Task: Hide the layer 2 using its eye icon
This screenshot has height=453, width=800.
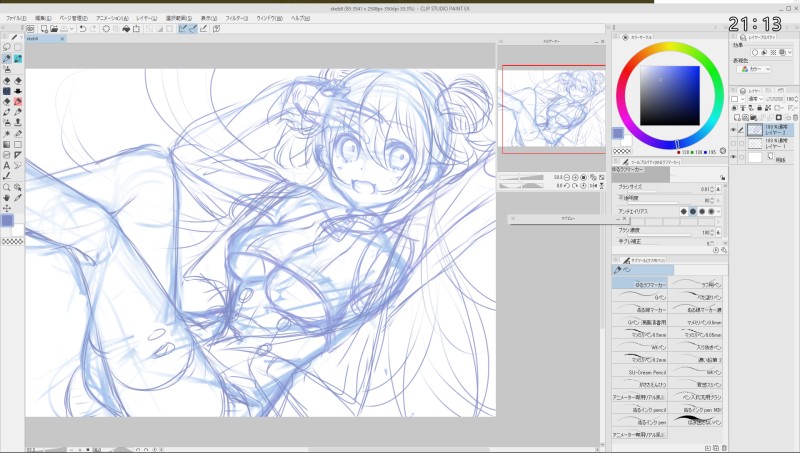Action: click(x=734, y=130)
